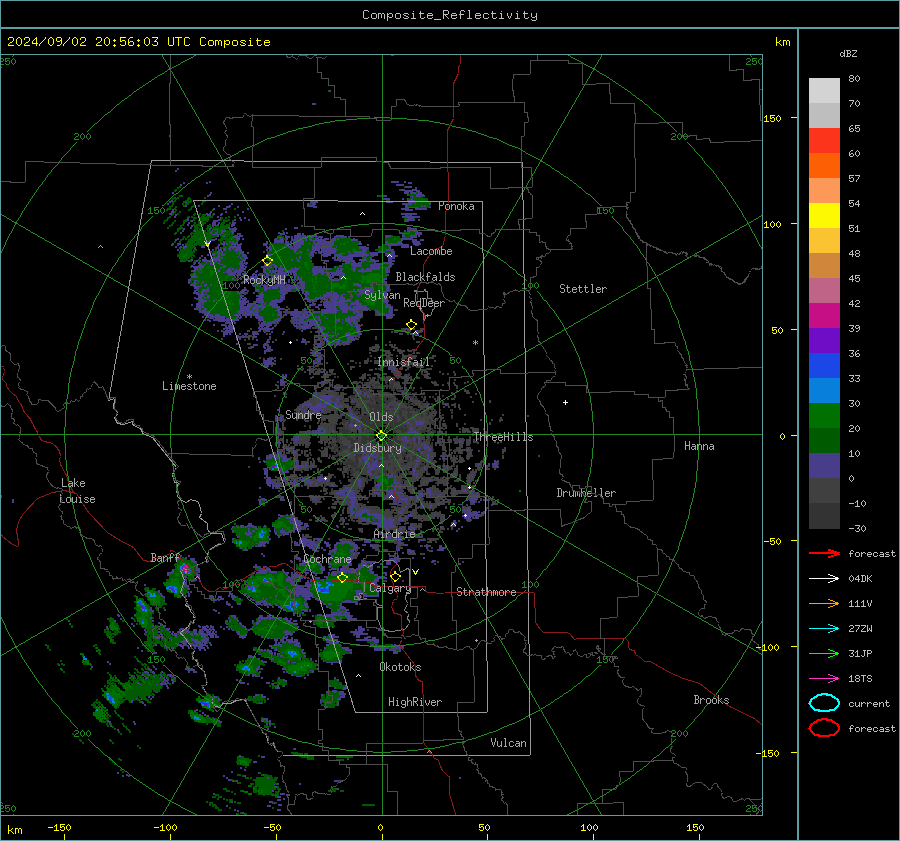Click the Didsbury city label

pyautogui.click(x=377, y=448)
